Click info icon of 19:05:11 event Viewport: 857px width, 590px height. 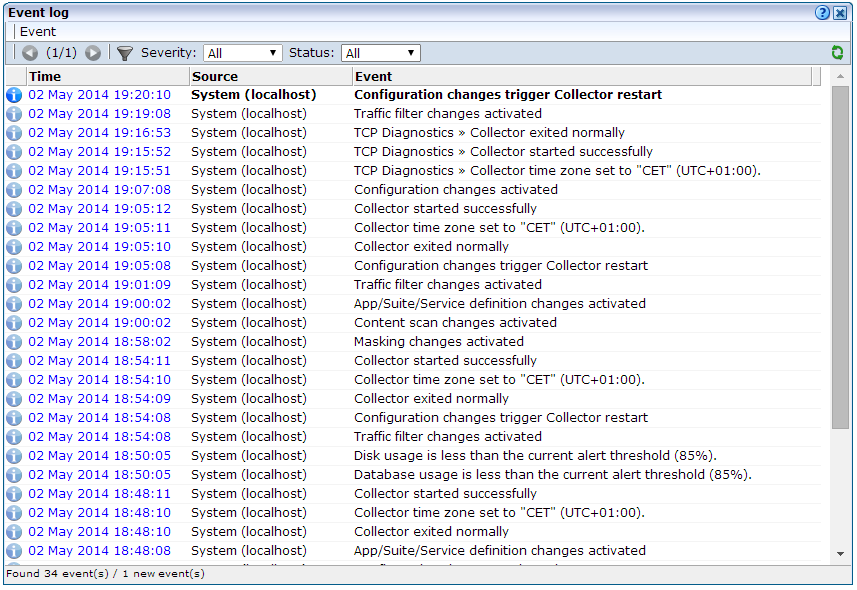pos(14,228)
